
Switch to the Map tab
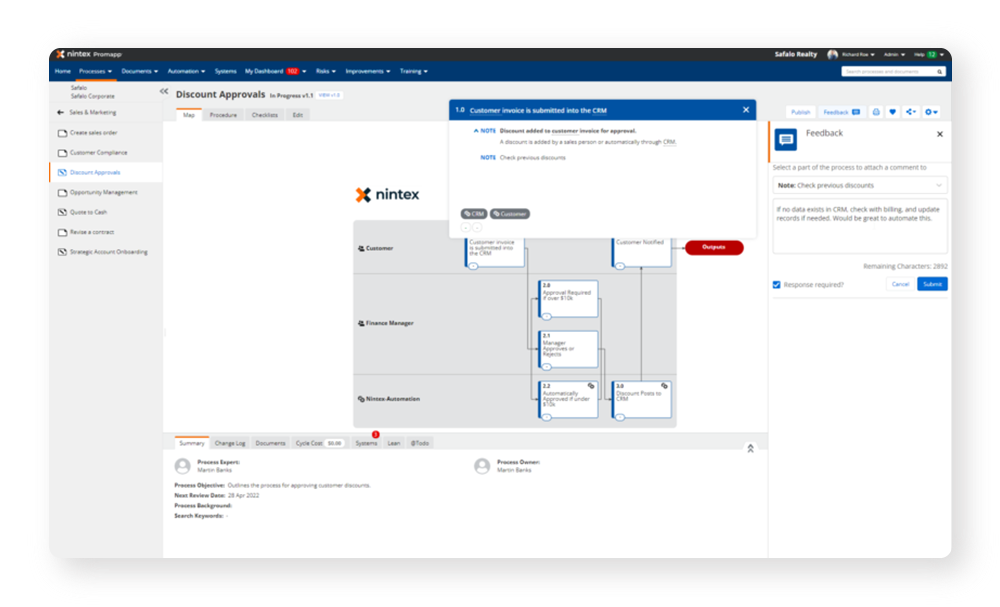pyautogui.click(x=189, y=115)
